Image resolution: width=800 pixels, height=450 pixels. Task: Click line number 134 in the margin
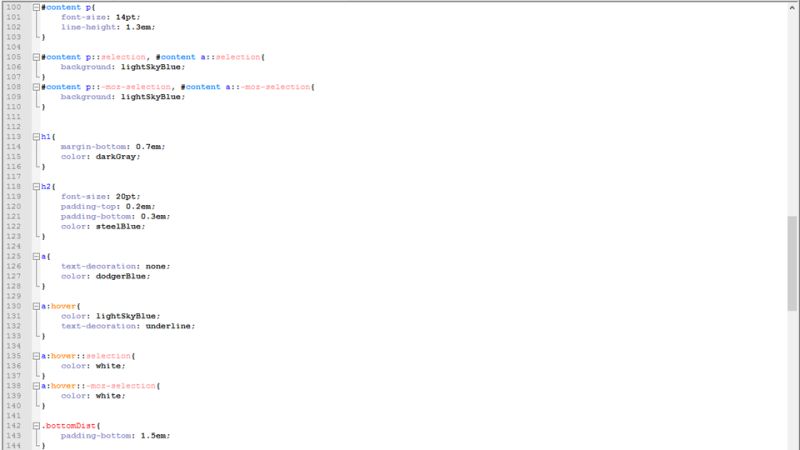coord(14,346)
